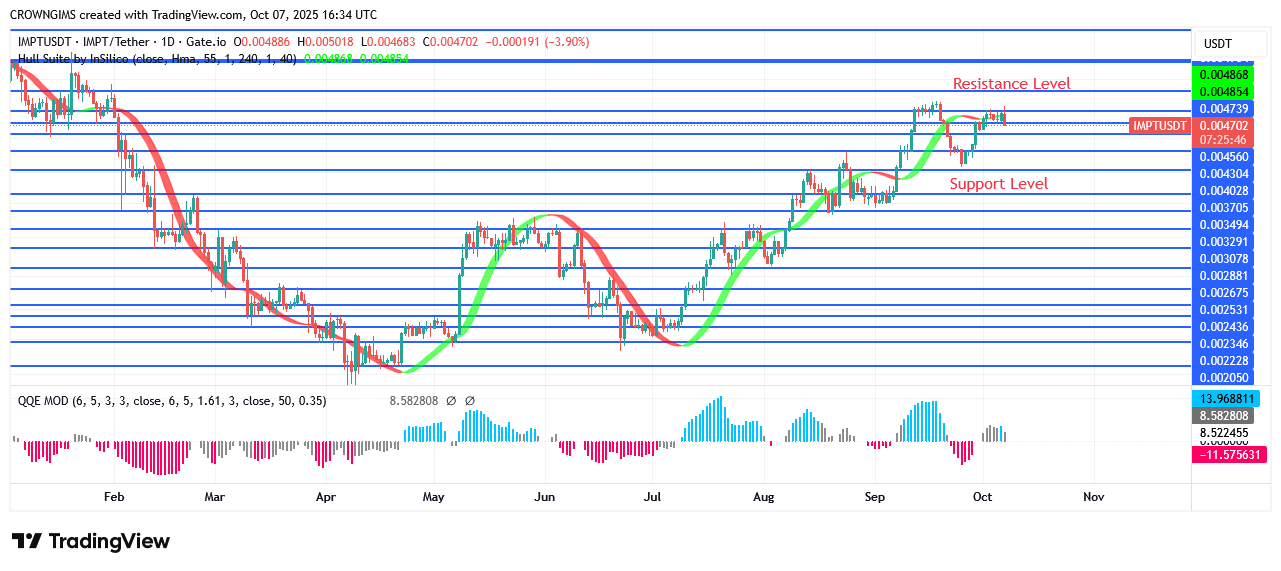Select the QQE MOD indicator legend
Image resolution: width=1281 pixels, height=571 pixels.
(x=172, y=401)
